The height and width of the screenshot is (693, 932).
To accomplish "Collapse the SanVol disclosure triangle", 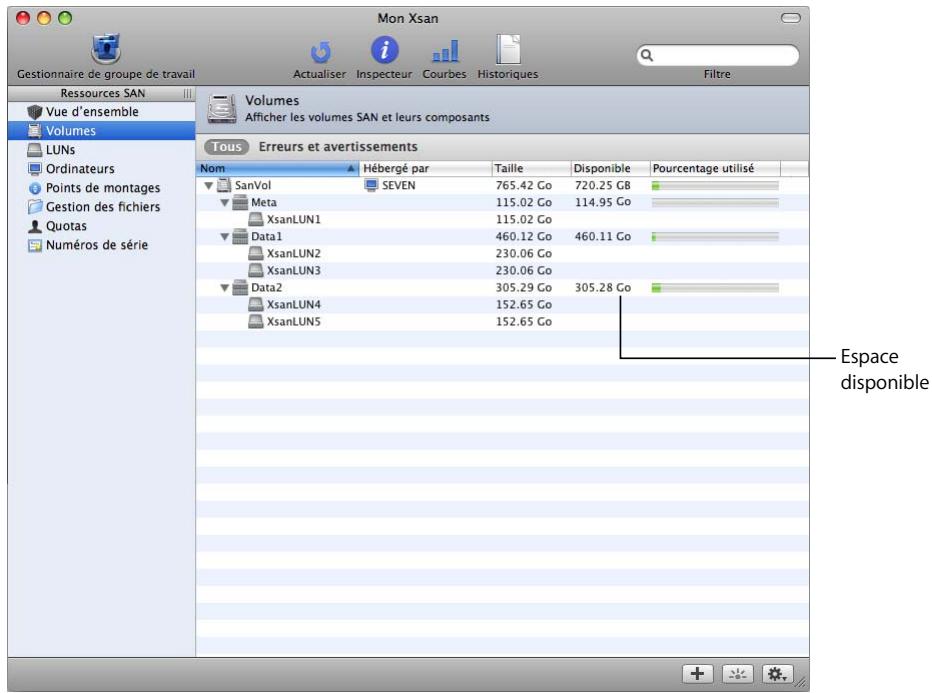I will click(209, 185).
